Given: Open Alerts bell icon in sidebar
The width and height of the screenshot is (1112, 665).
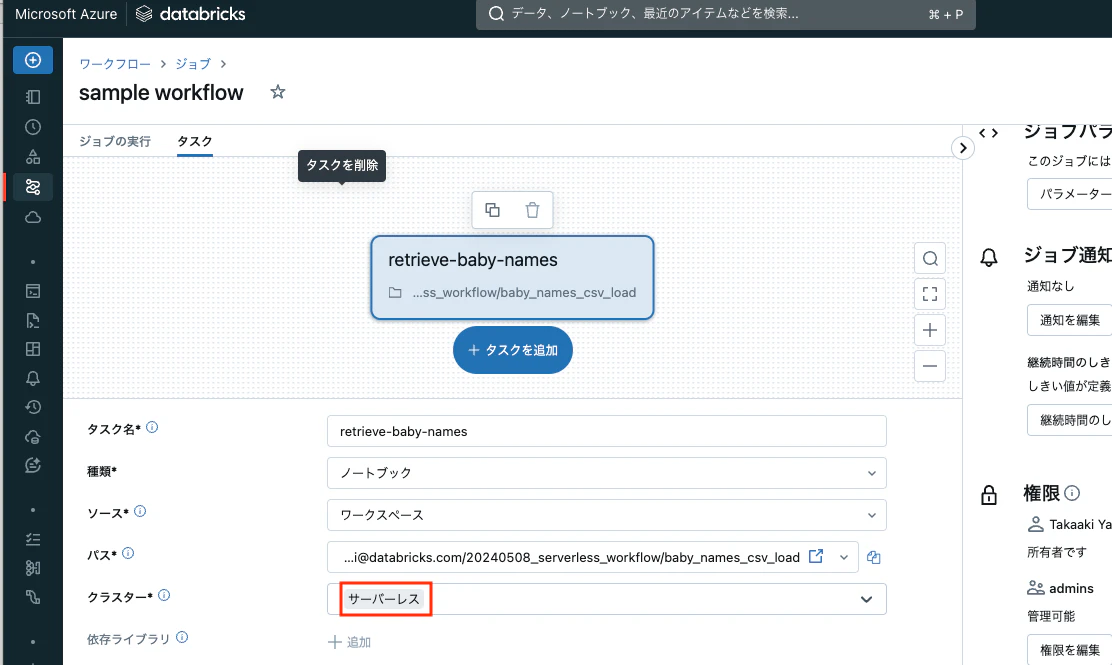Looking at the screenshot, I should click(33, 378).
